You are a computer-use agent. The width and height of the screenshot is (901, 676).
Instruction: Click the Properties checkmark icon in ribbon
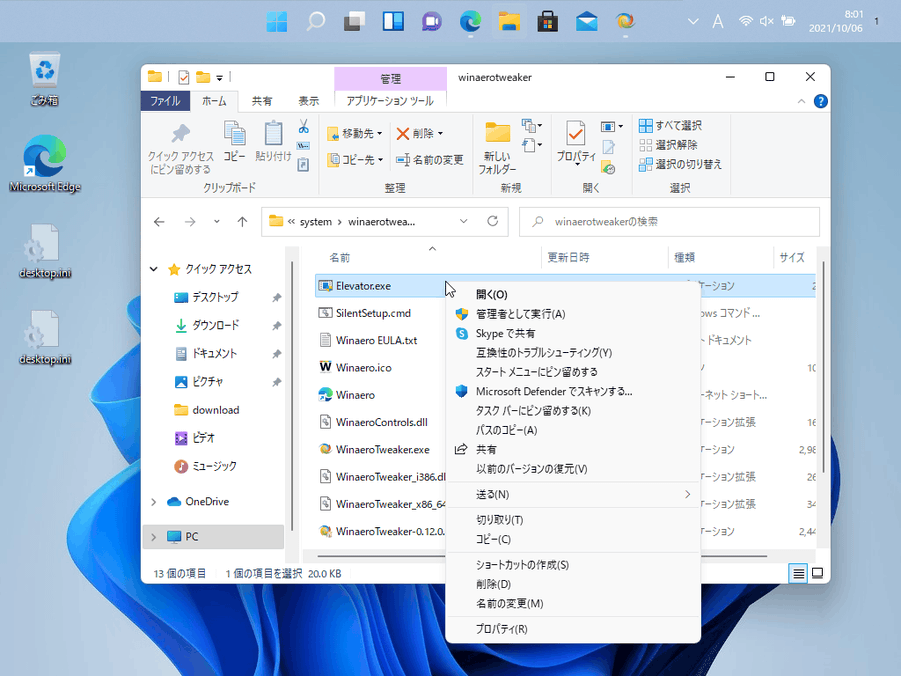pos(575,133)
